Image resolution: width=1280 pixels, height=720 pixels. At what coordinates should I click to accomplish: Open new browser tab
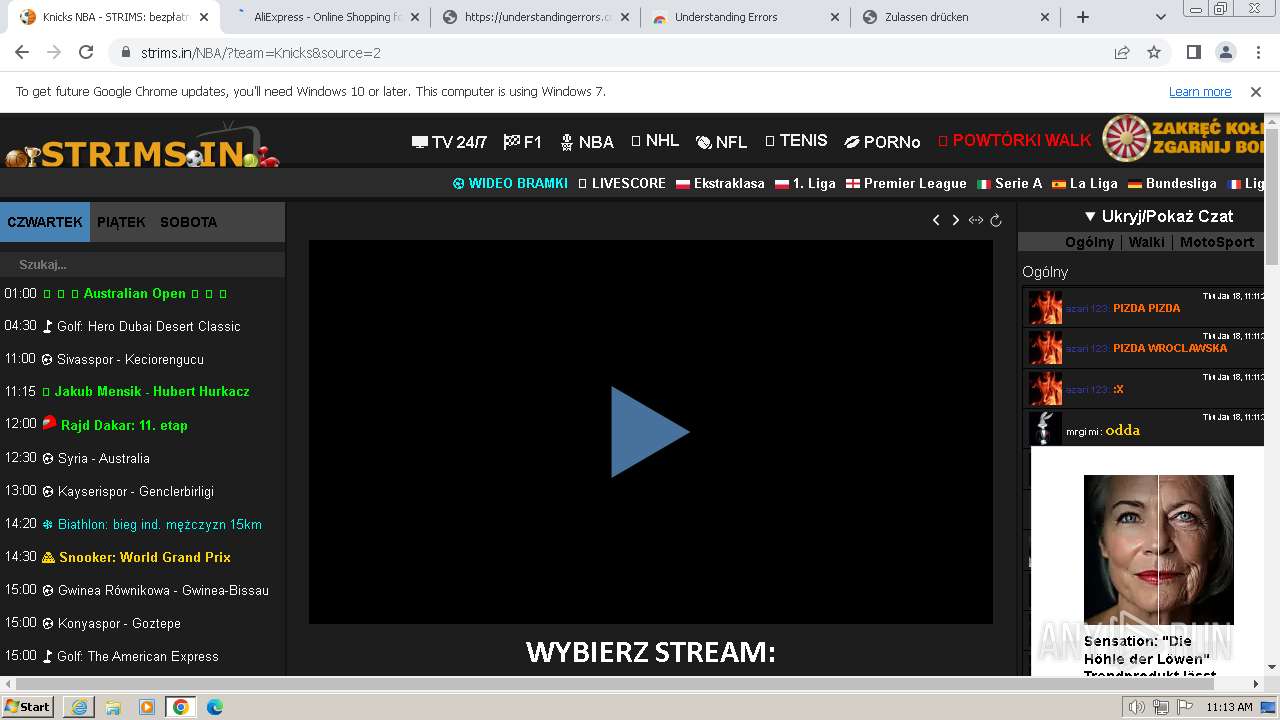[1082, 17]
